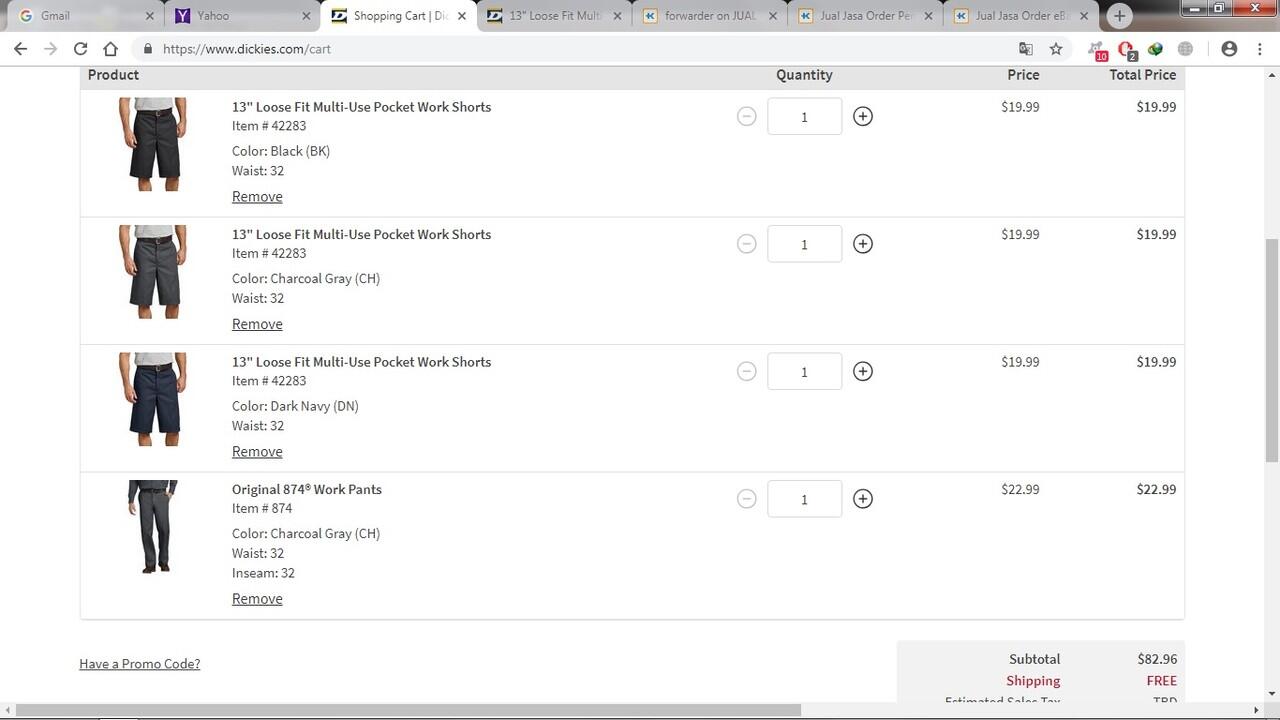Click Black shorts product thumbnail

click(x=153, y=144)
